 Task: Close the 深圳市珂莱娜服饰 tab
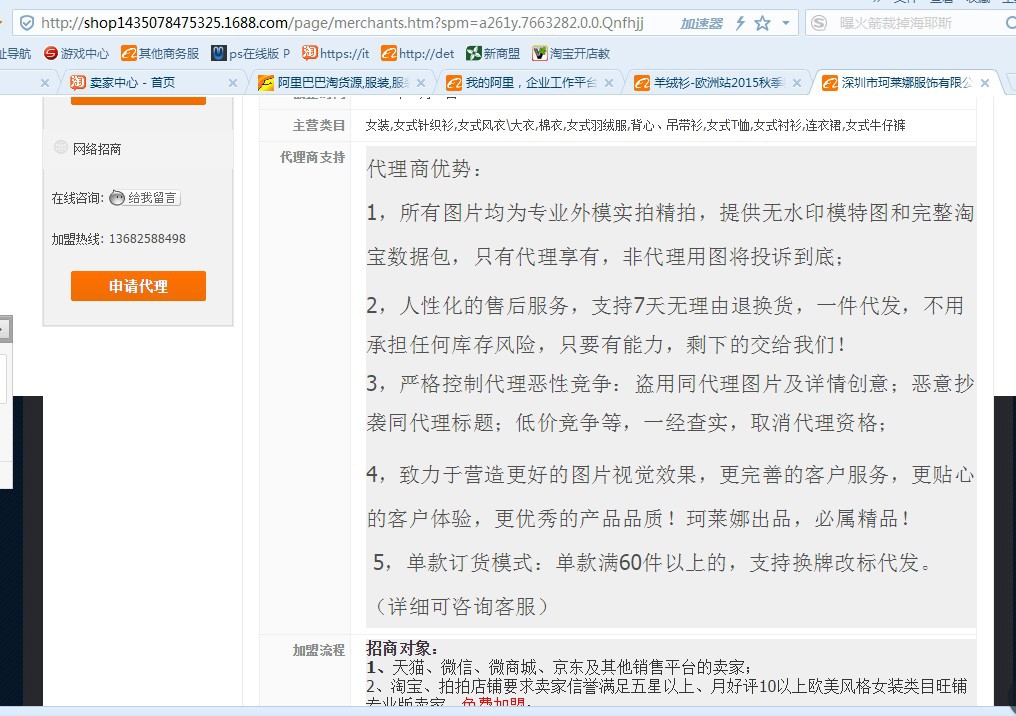click(x=985, y=83)
